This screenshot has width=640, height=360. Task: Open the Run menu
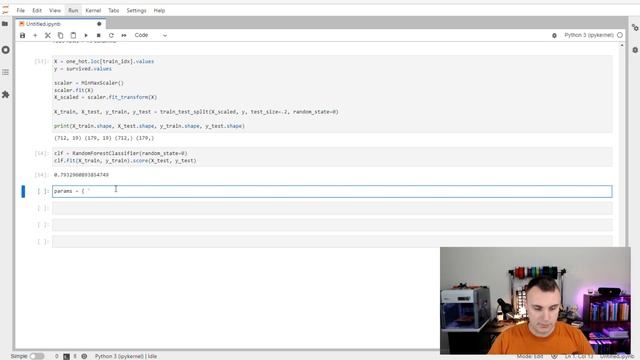73,11
